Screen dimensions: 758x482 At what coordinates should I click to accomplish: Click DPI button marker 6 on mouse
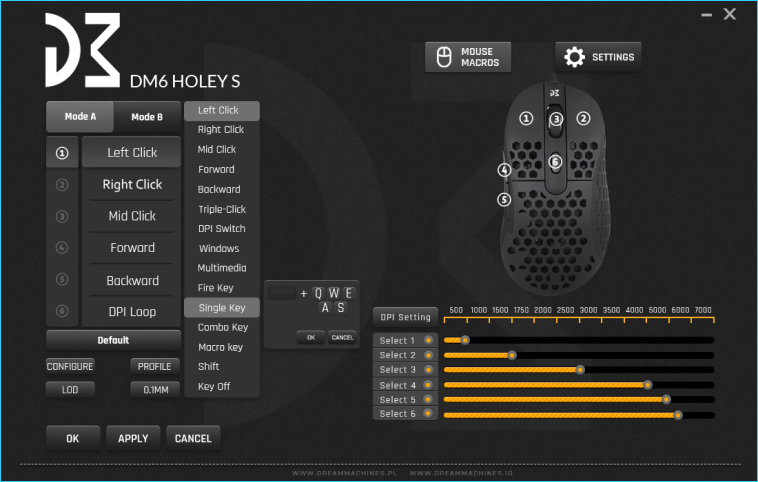(x=555, y=161)
